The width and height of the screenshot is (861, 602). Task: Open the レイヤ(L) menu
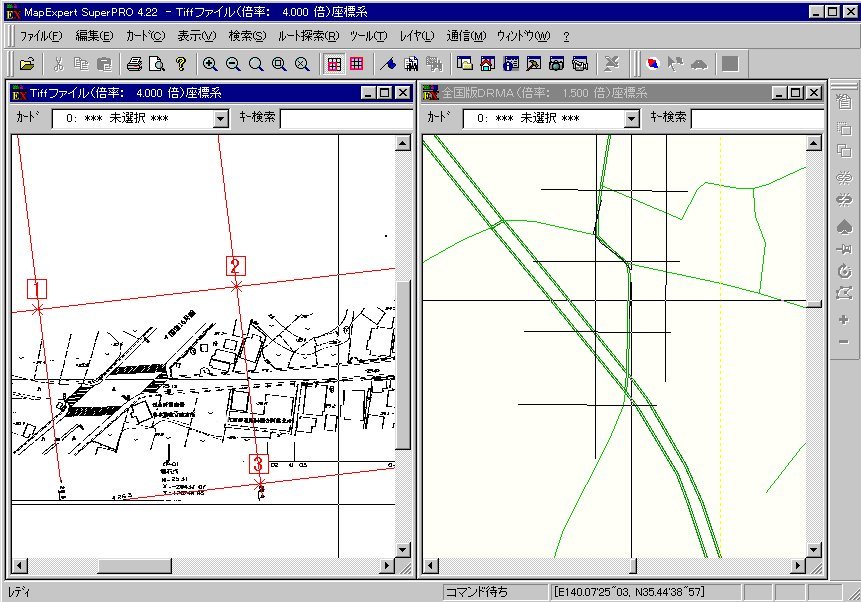[417, 36]
